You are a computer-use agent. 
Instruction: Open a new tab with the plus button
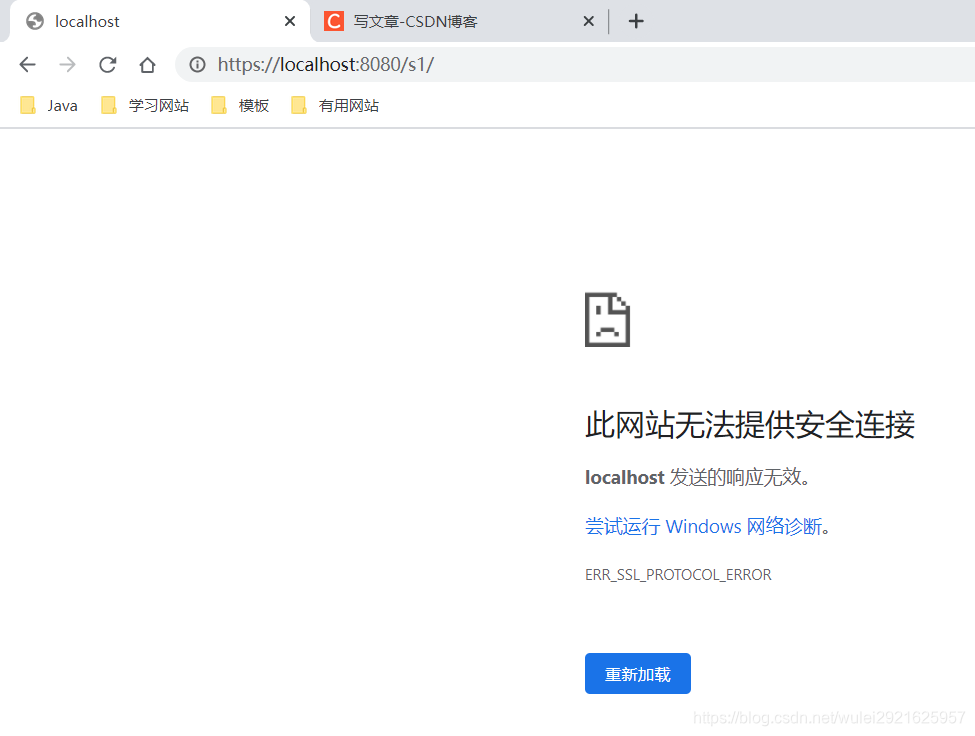636,20
